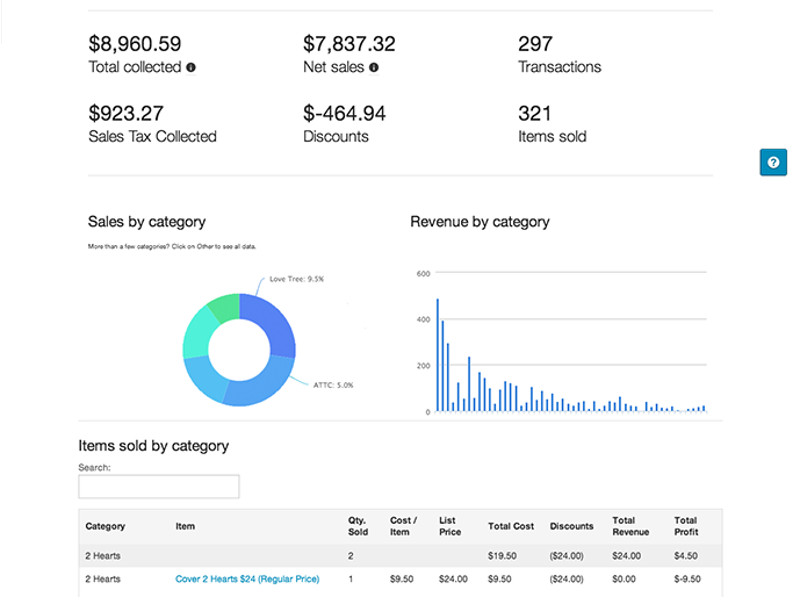Sort the table by Total Profit
Image resolution: width=800 pixels, height=597 pixels.
click(685, 525)
